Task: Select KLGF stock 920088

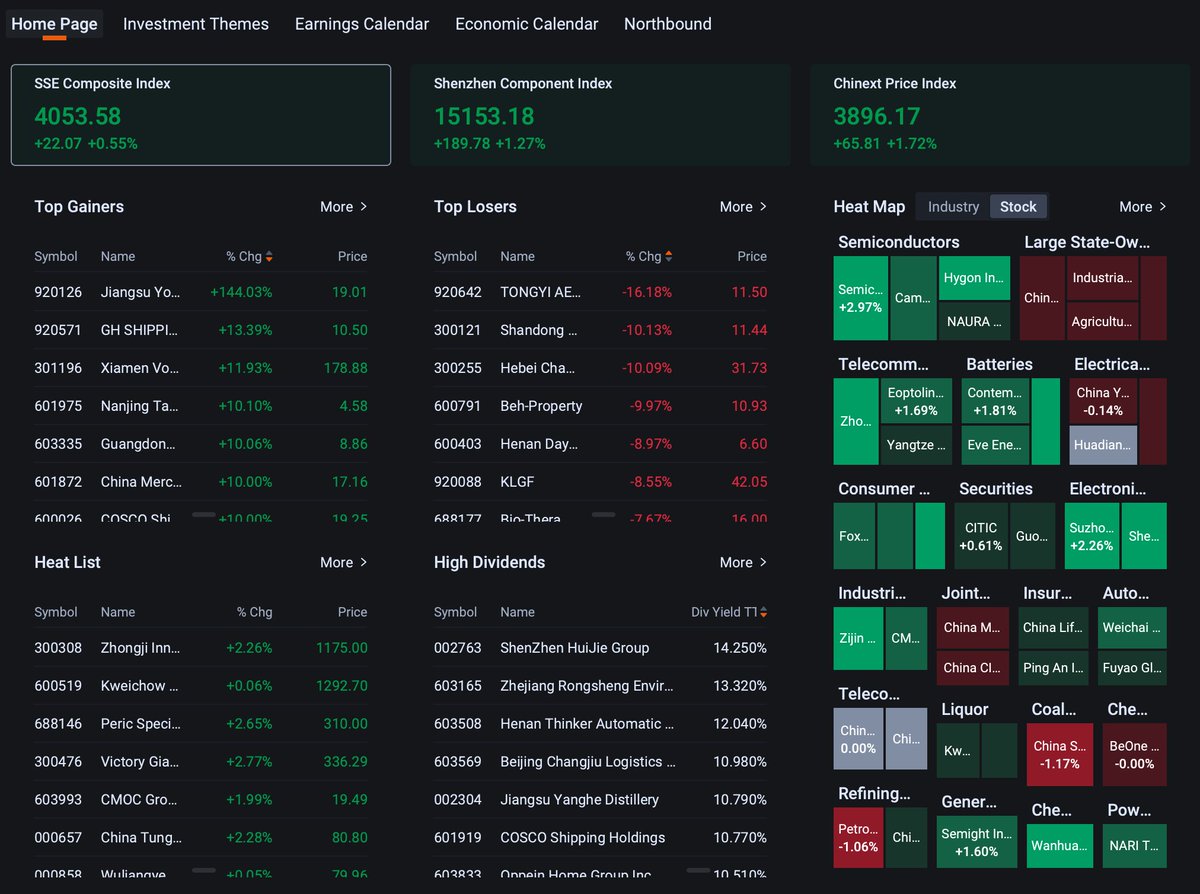Action: (x=600, y=482)
